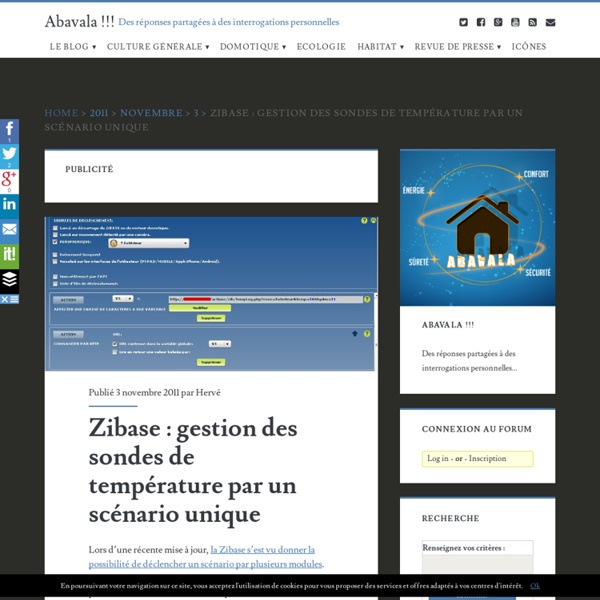The width and height of the screenshot is (600, 600).
Task: Click the Abavala !!! site title
Action: coord(79,22)
